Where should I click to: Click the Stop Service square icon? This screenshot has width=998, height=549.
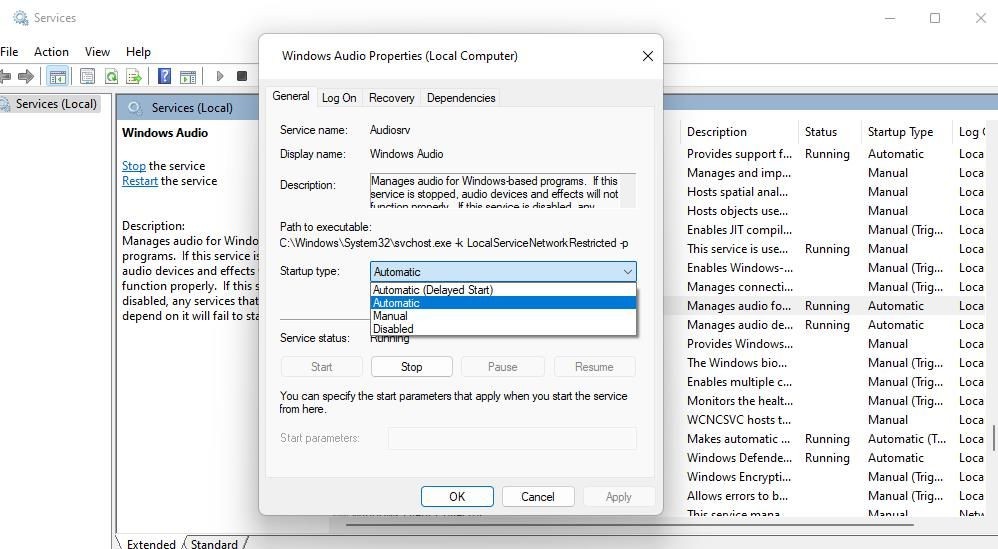[242, 76]
